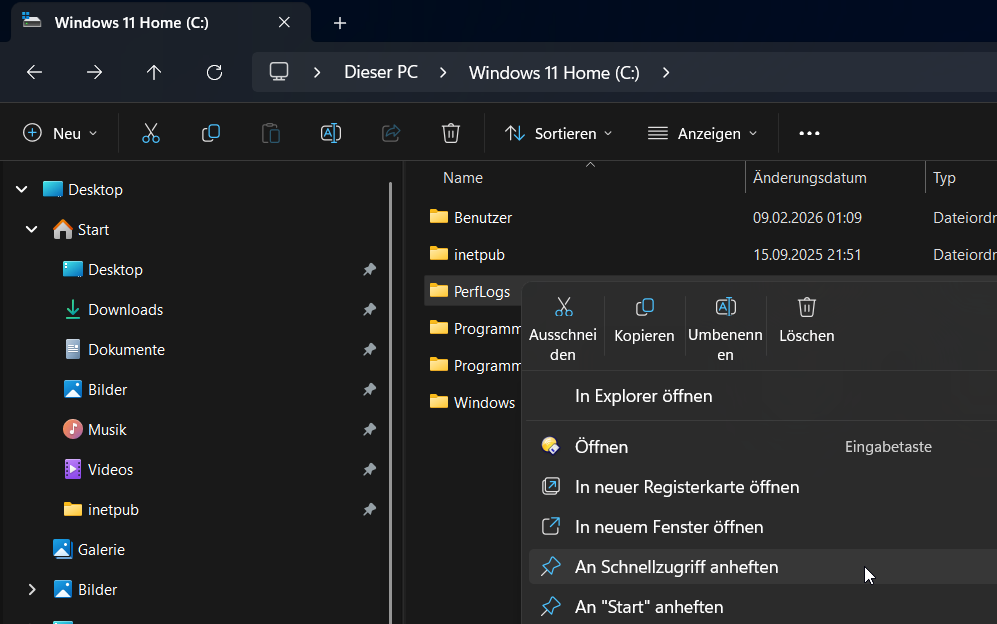Choose Kopieren in the context menu
Viewport: 997px width, 624px height.
(x=644, y=321)
